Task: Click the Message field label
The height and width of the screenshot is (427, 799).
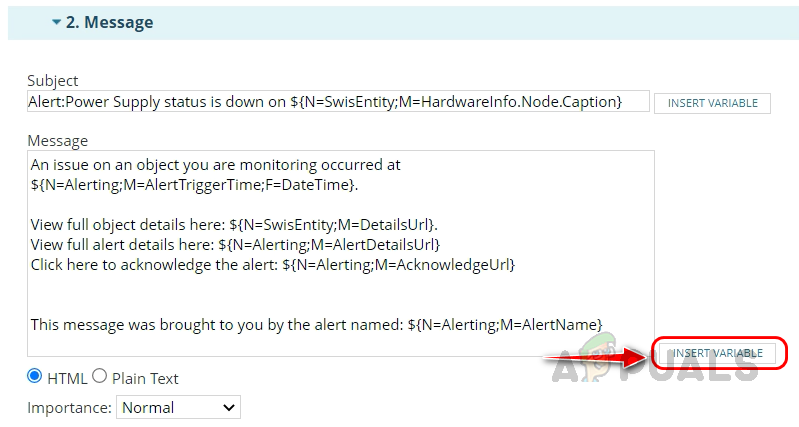Action: (58, 140)
